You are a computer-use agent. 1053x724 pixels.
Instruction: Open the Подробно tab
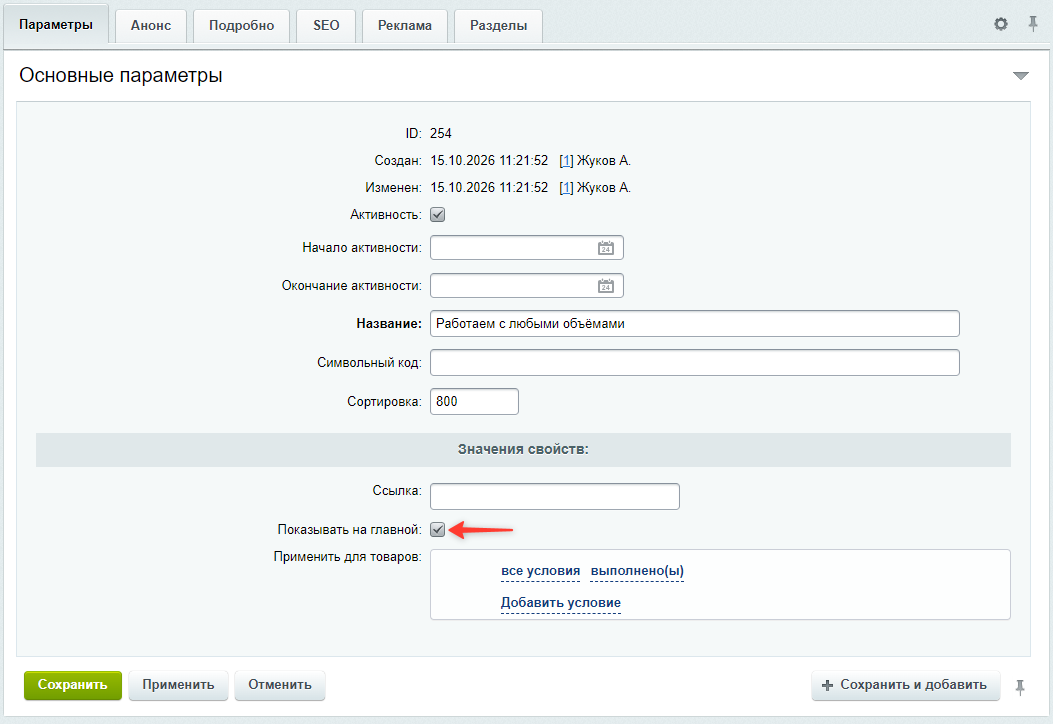pyautogui.click(x=242, y=26)
